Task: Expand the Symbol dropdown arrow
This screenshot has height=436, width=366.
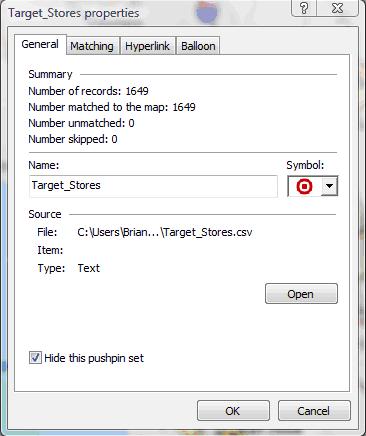Action: click(329, 186)
